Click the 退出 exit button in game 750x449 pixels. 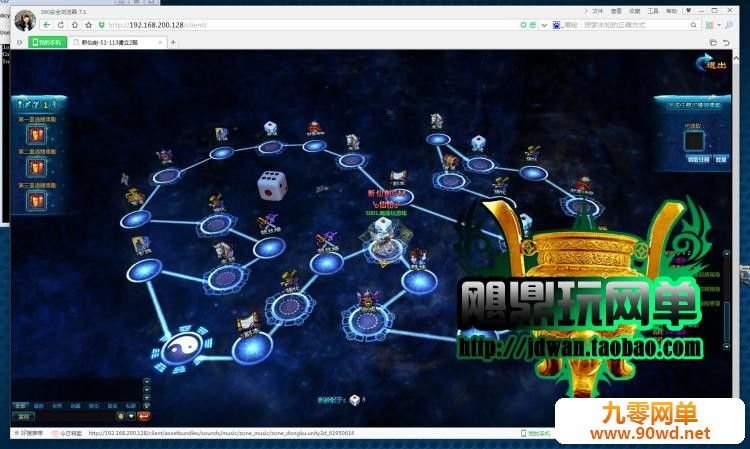click(712, 62)
